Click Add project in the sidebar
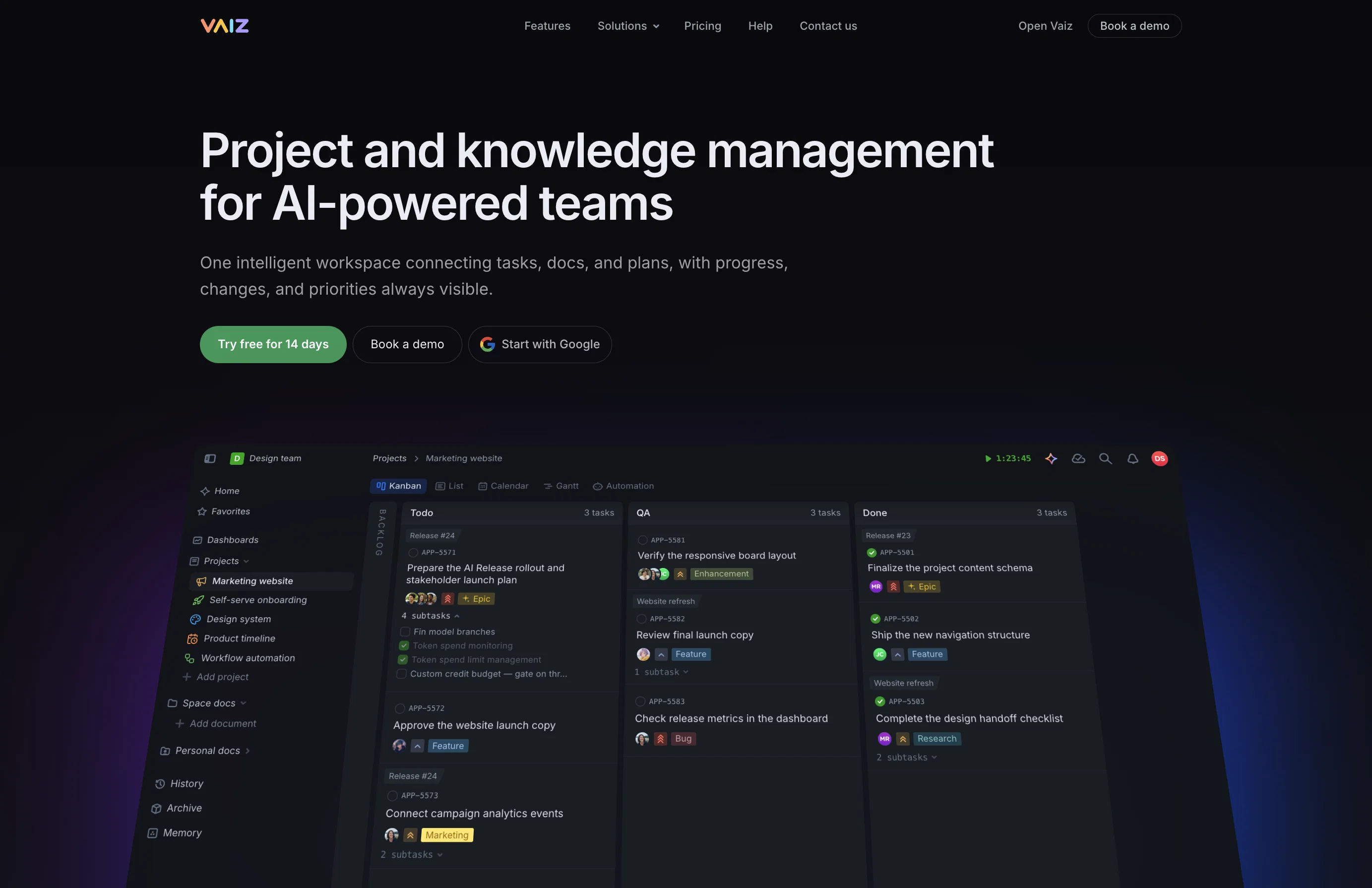 click(215, 677)
